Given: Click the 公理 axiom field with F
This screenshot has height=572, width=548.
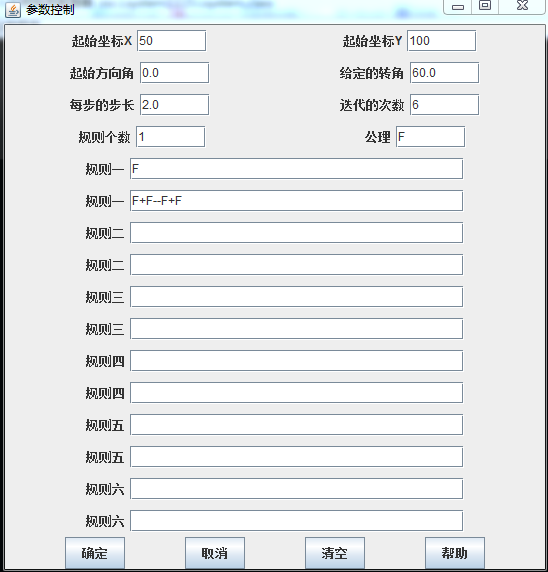Looking at the screenshot, I should pos(431,137).
